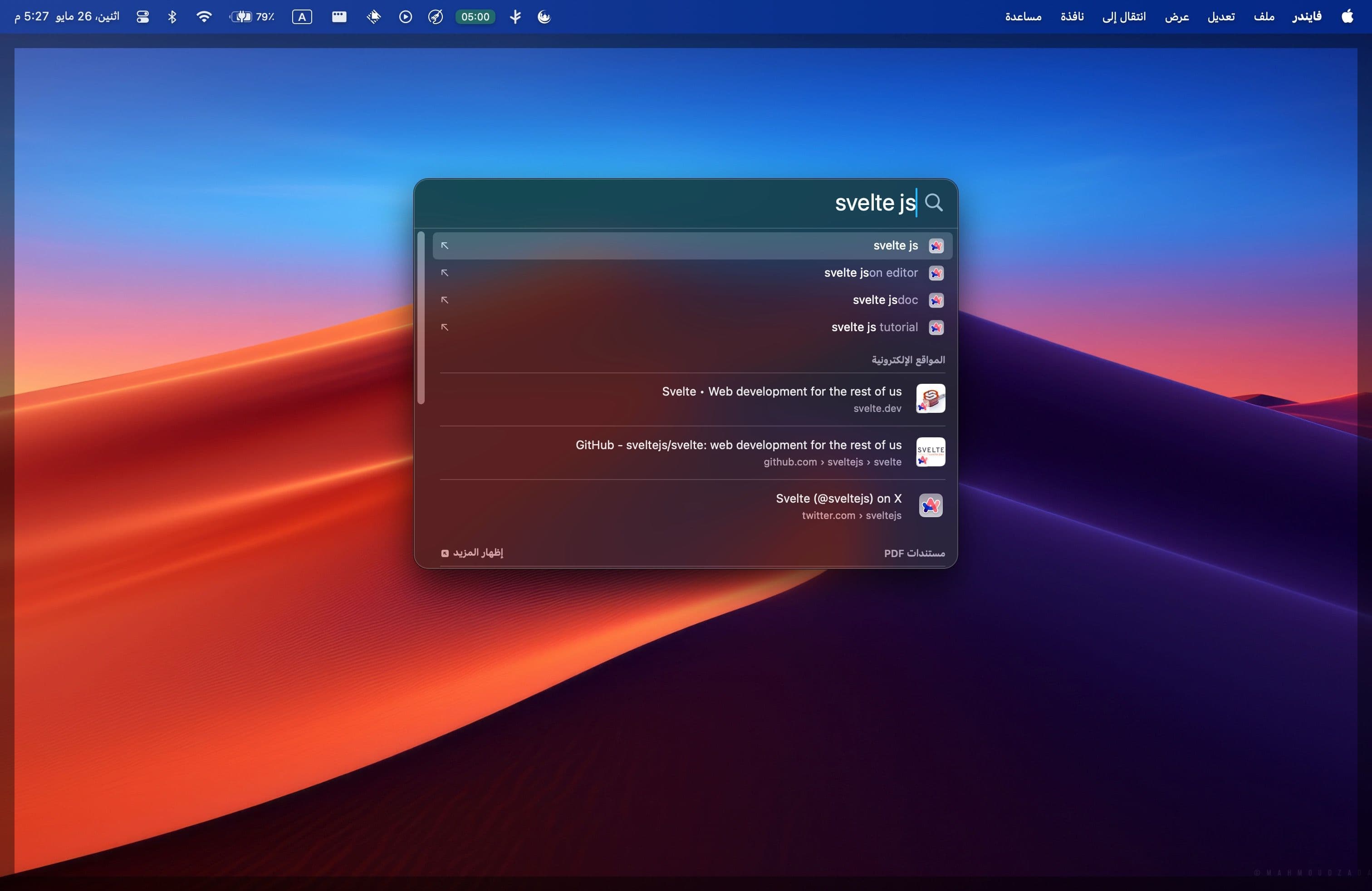
Task: Click the svelte.dev website thumbnail icon
Action: (931, 398)
